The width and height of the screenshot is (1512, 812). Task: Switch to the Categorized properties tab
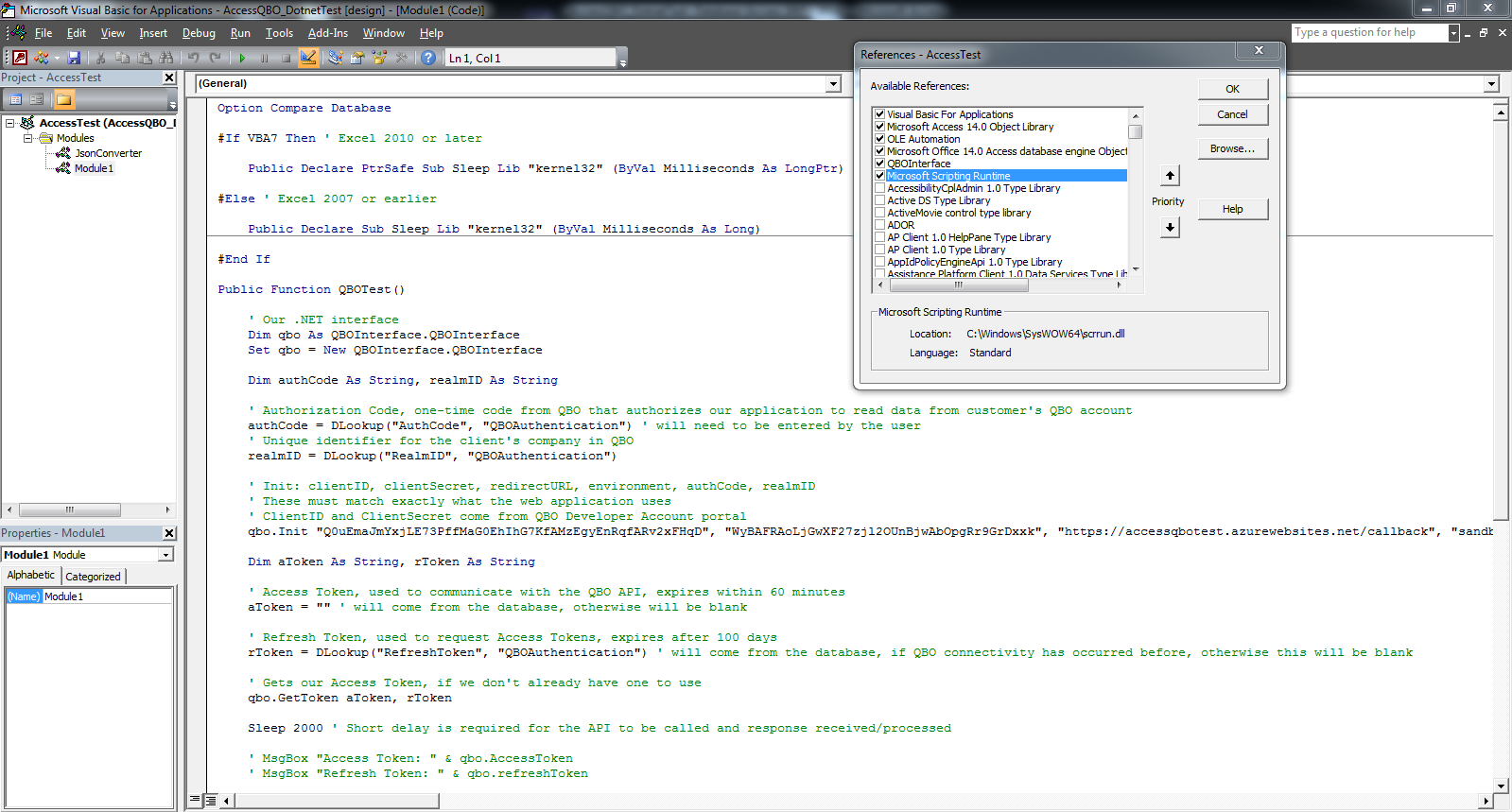tap(93, 576)
